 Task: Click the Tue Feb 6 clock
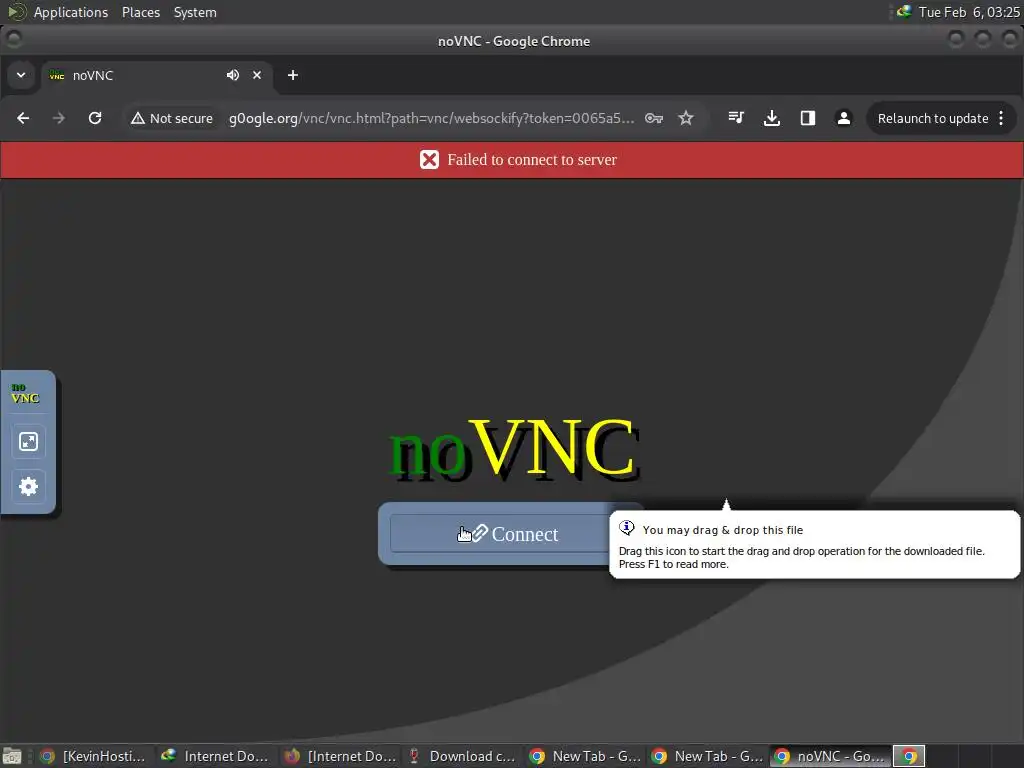(968, 12)
